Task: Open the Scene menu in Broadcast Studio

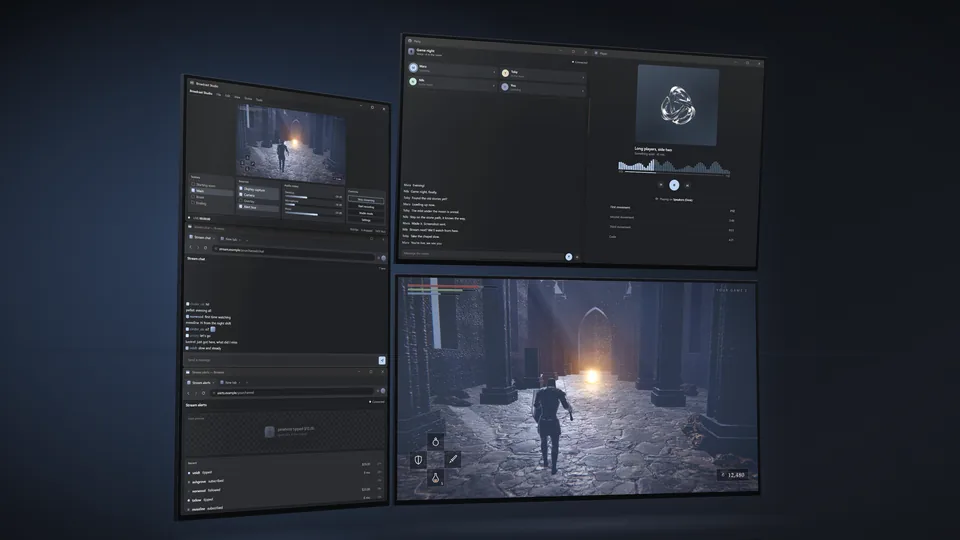Action: coord(248,99)
